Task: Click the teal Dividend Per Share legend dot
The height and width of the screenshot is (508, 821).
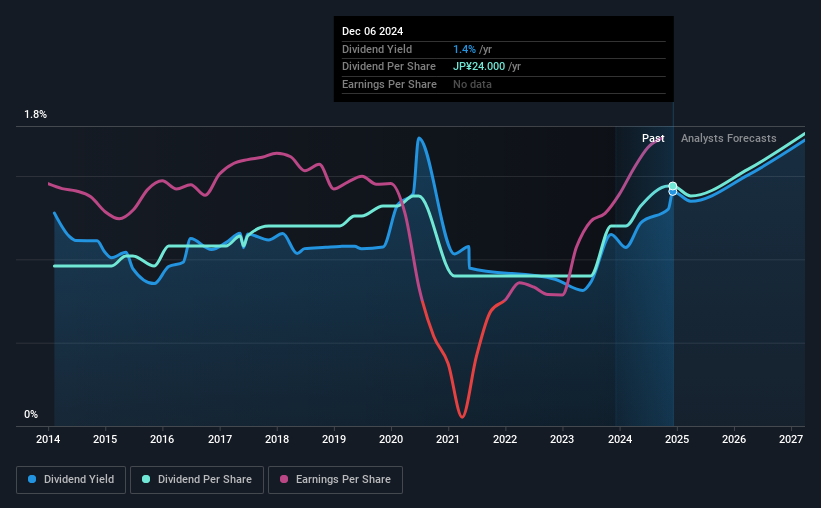Action: 146,479
